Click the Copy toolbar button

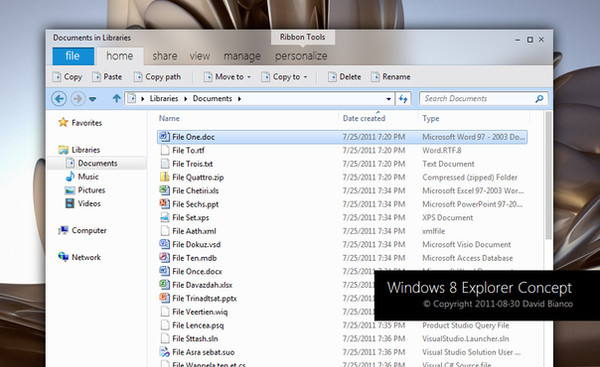click(x=67, y=77)
